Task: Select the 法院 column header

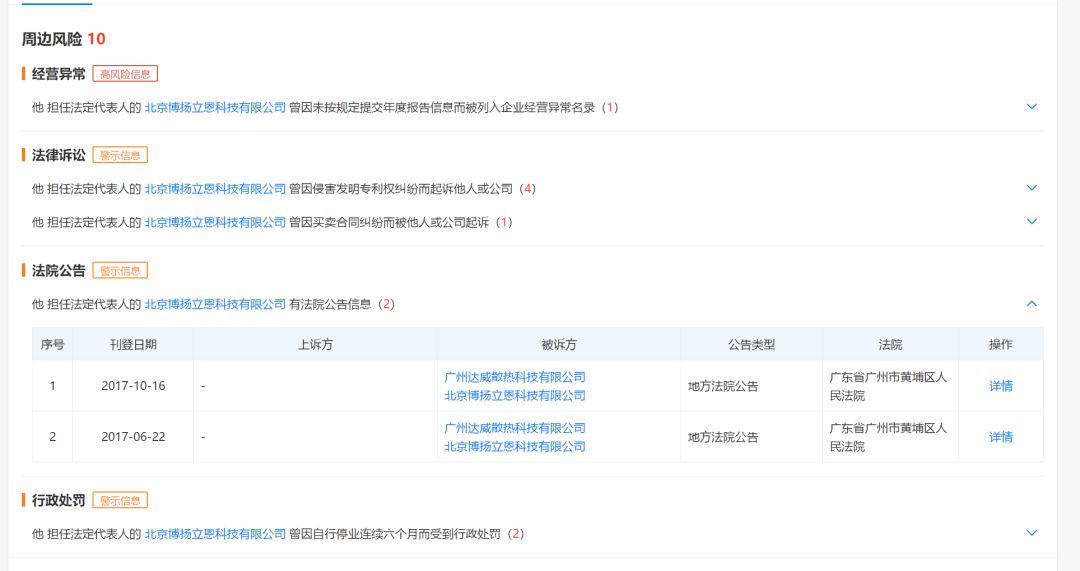Action: click(890, 344)
